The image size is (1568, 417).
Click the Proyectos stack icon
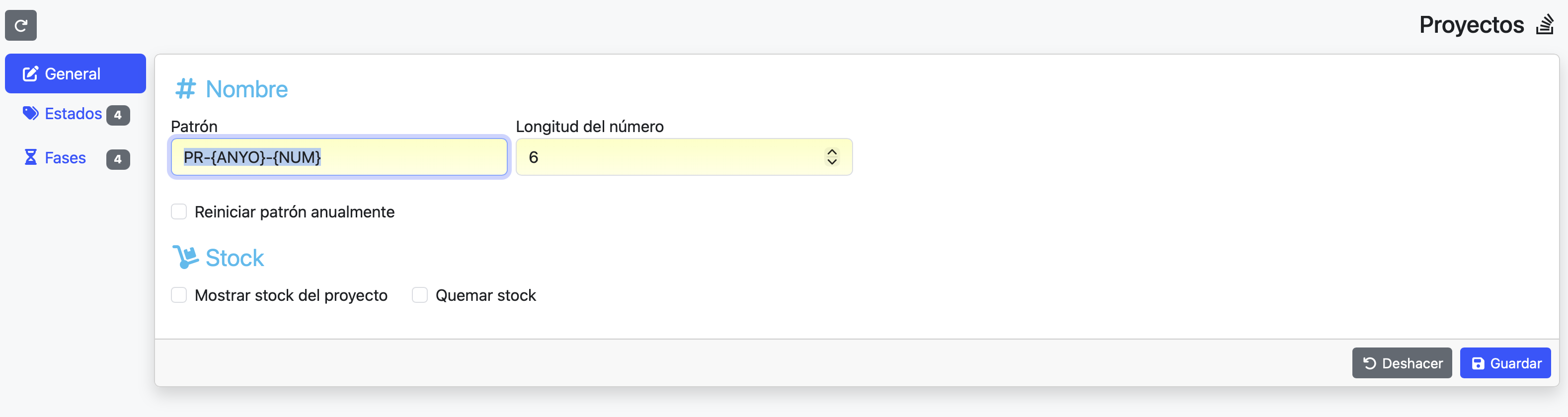click(x=1544, y=25)
